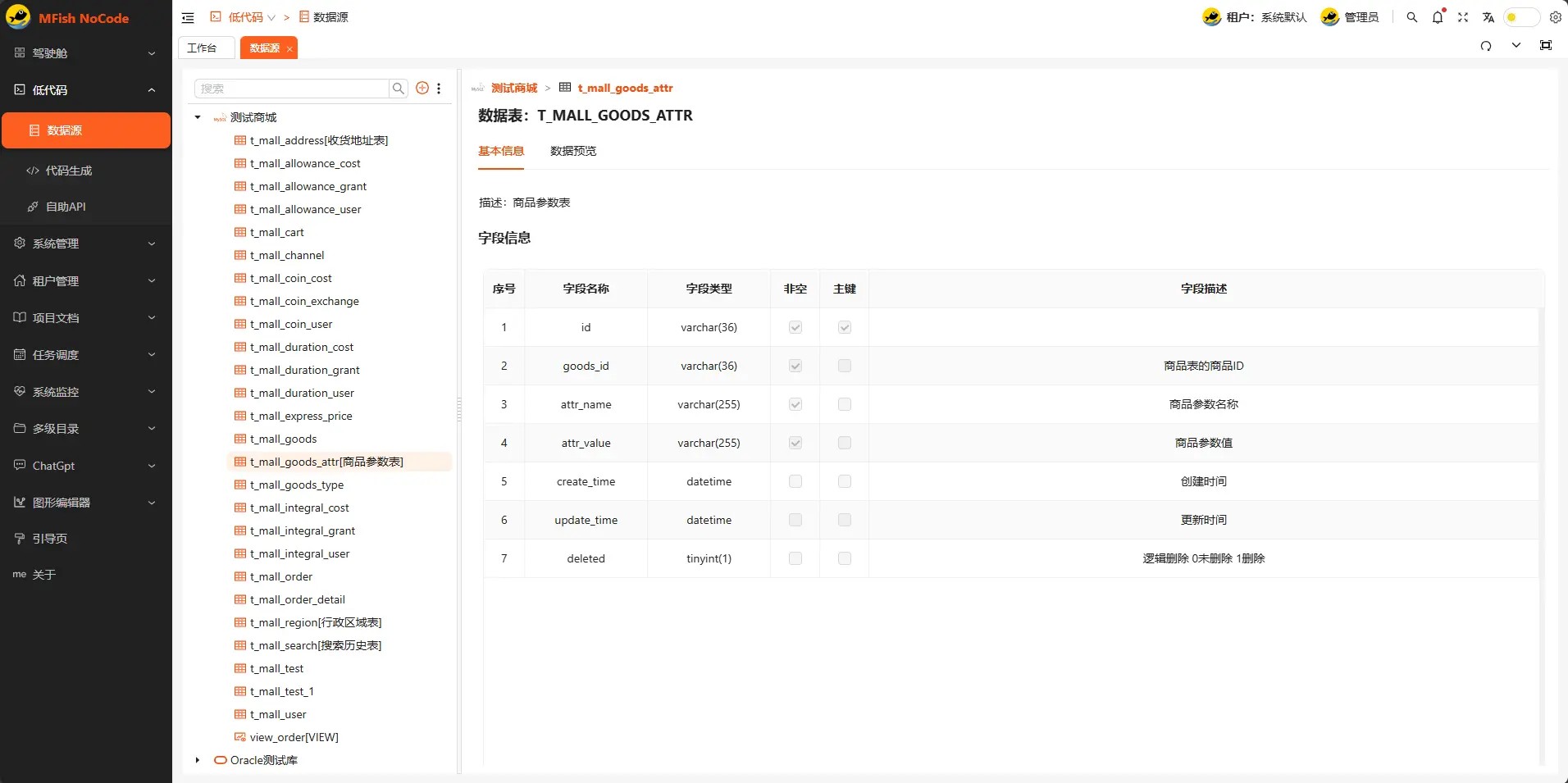This screenshot has width=1568, height=783.
Task: Open the settings gear icon
Action: [x=1555, y=17]
